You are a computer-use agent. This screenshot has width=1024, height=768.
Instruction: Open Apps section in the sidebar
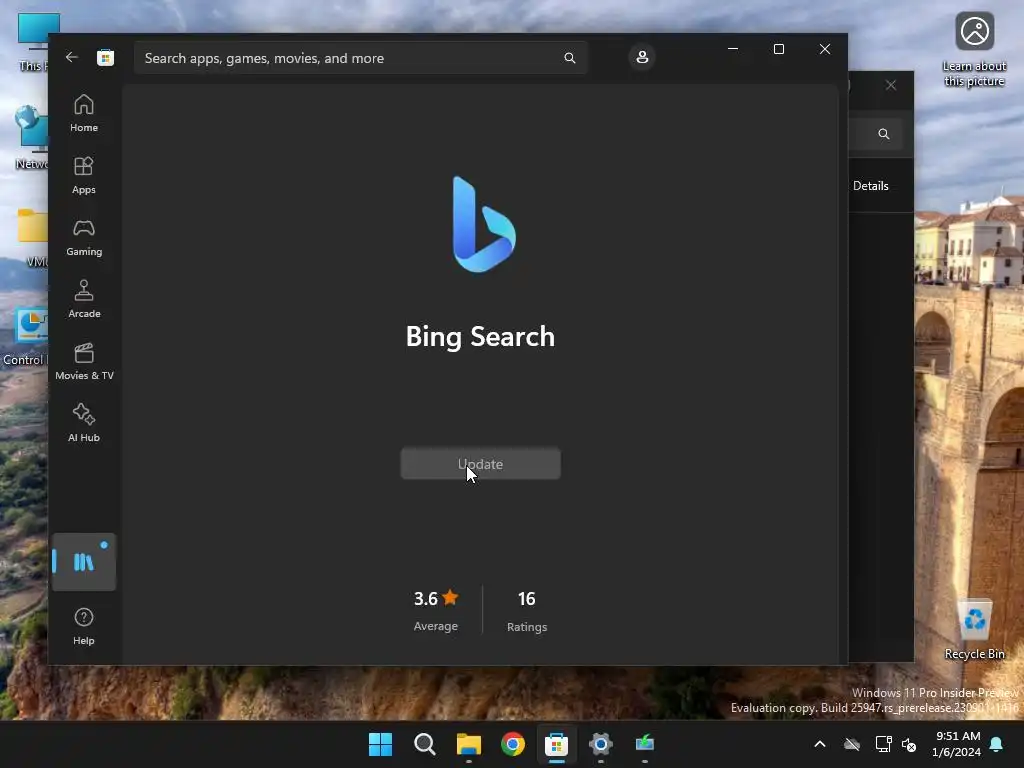pyautogui.click(x=84, y=175)
